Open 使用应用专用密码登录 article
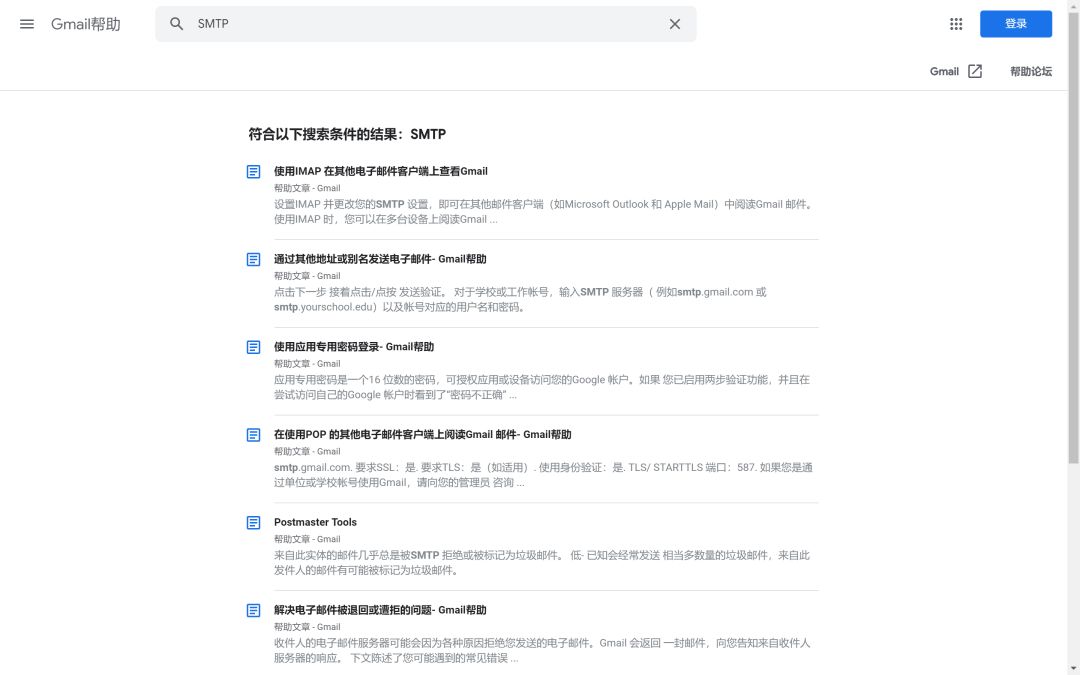The height and width of the screenshot is (675, 1080). (x=354, y=347)
